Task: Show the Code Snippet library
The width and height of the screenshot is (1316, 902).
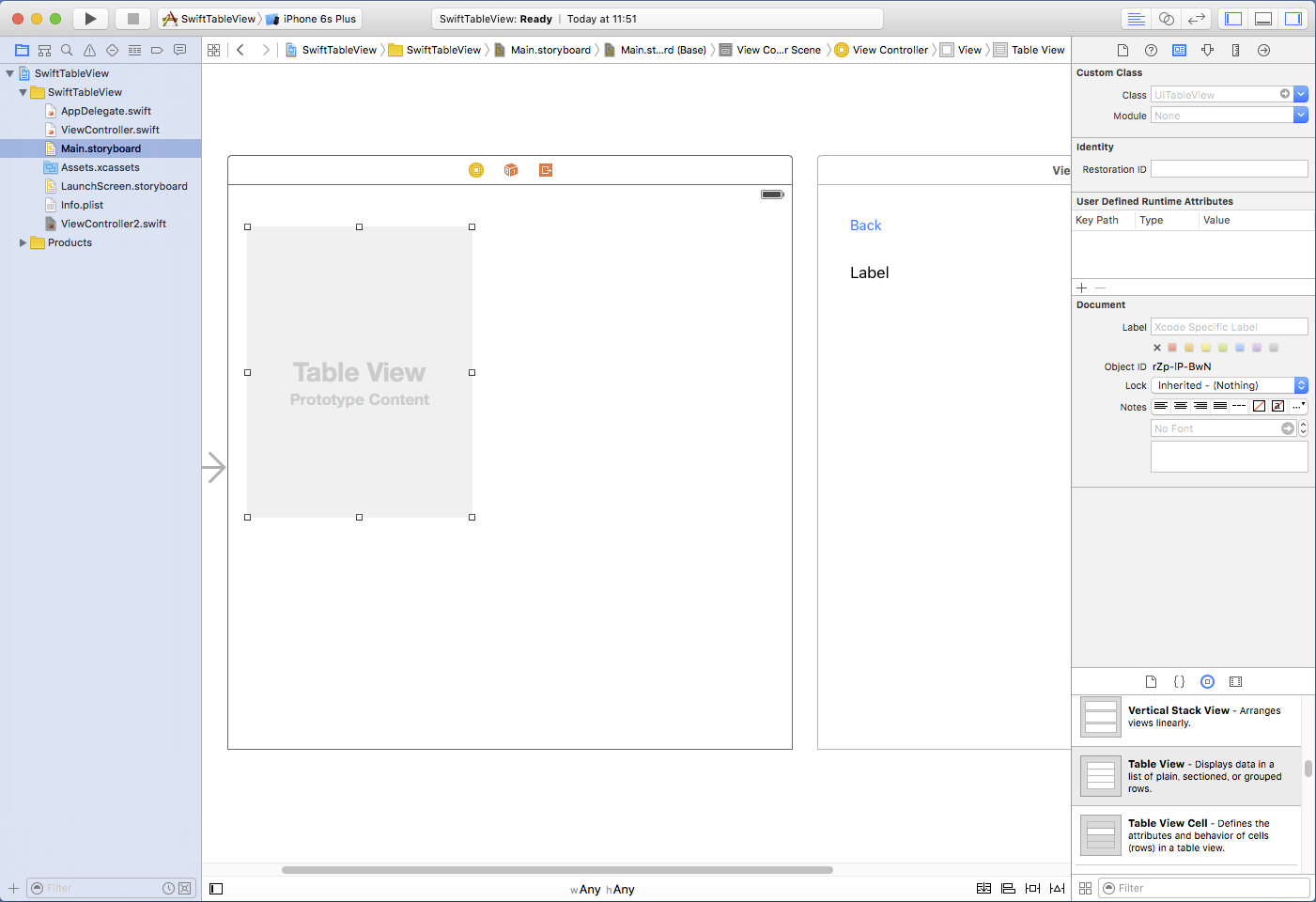Action: tap(1179, 681)
